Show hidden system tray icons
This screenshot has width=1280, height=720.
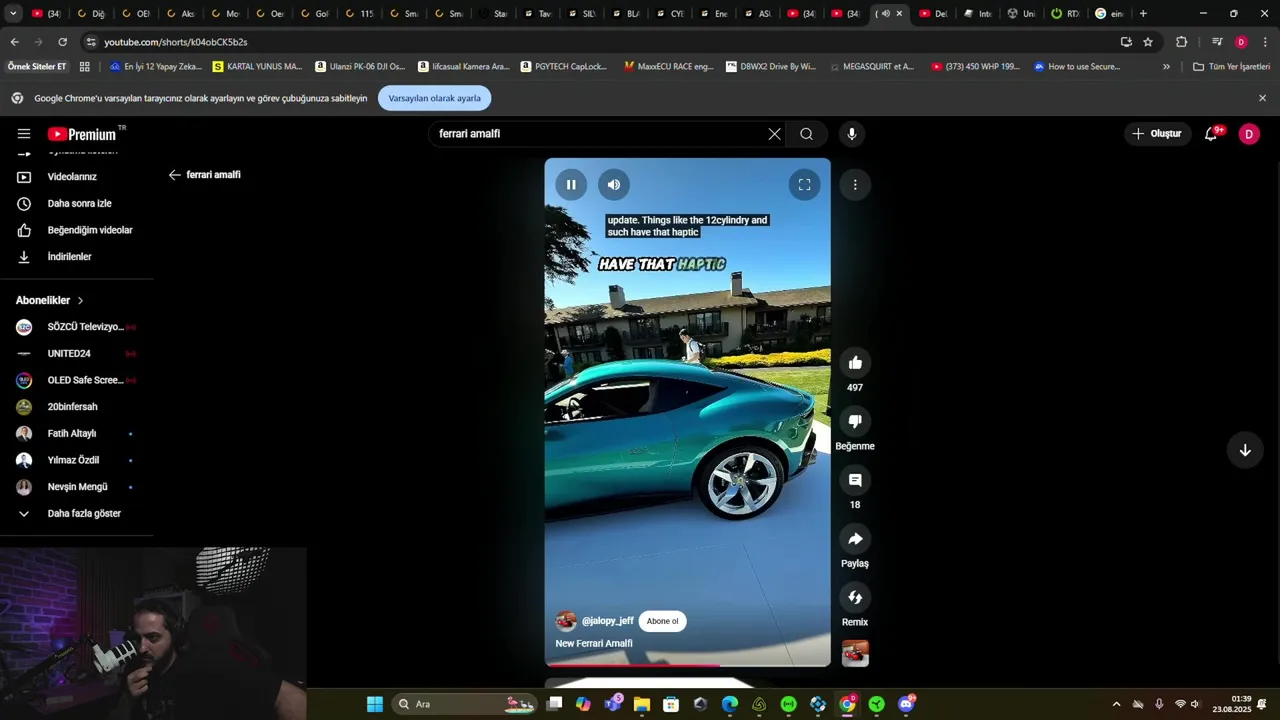(1116, 704)
